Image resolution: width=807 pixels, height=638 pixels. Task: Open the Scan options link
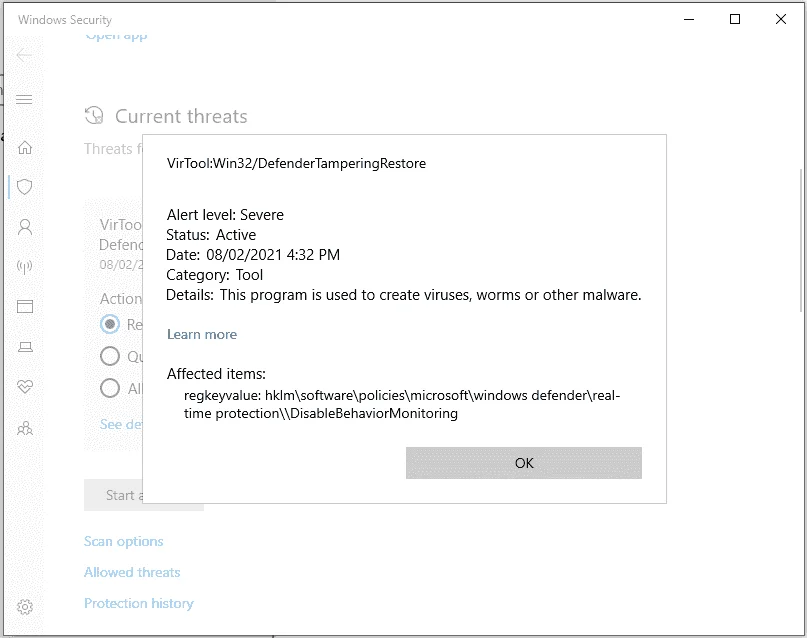click(x=124, y=541)
